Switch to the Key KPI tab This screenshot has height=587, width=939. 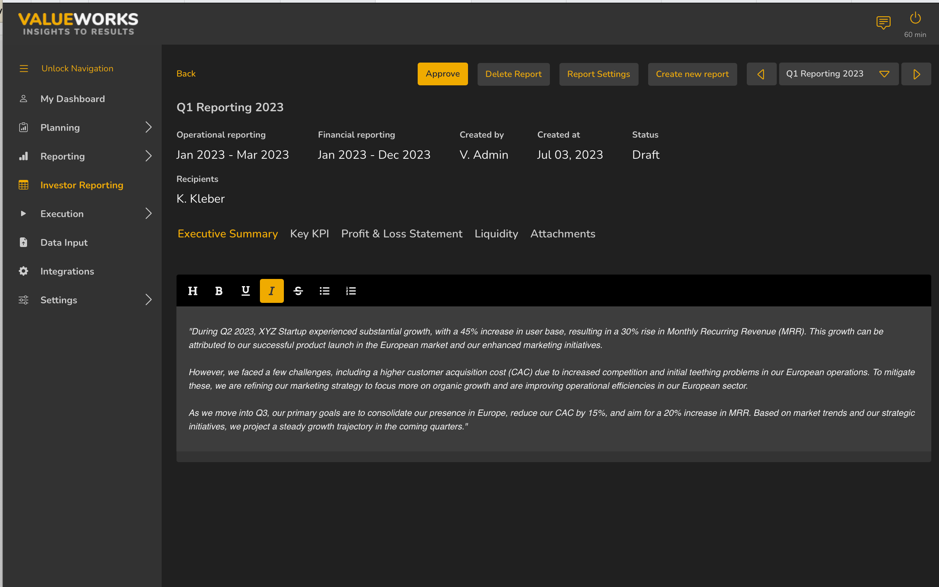(309, 234)
